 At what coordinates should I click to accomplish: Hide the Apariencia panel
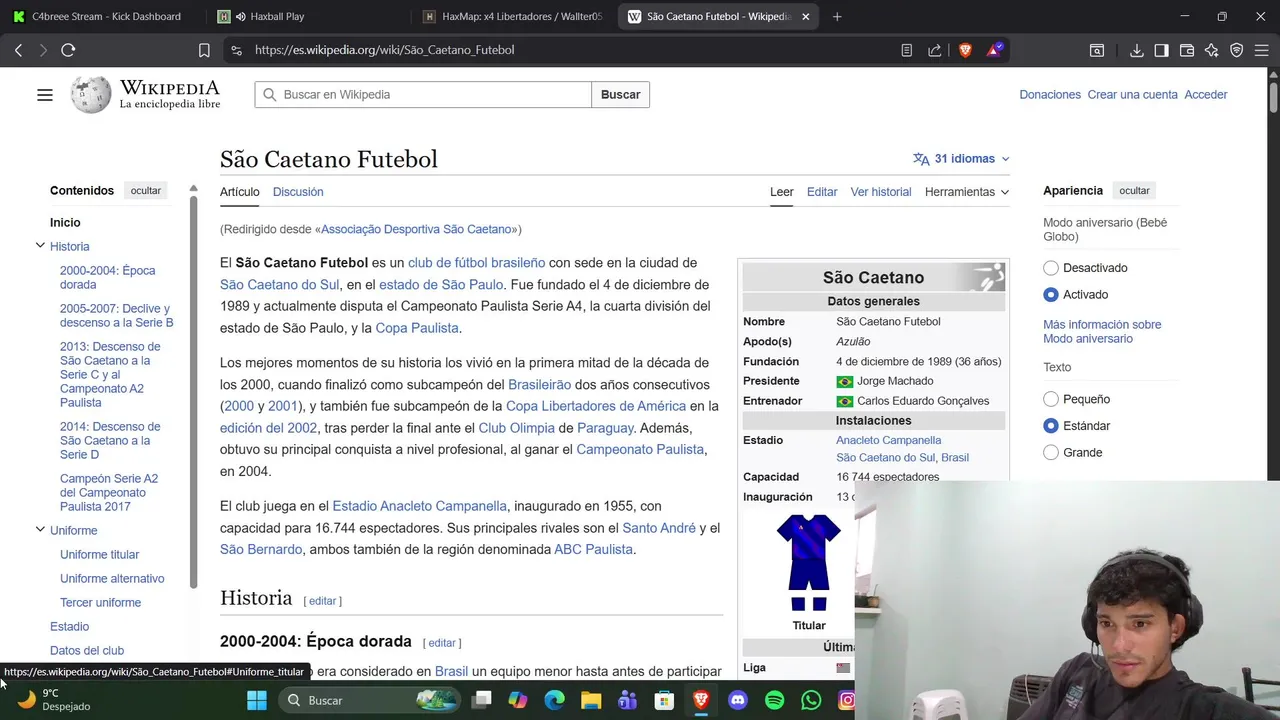click(1134, 191)
